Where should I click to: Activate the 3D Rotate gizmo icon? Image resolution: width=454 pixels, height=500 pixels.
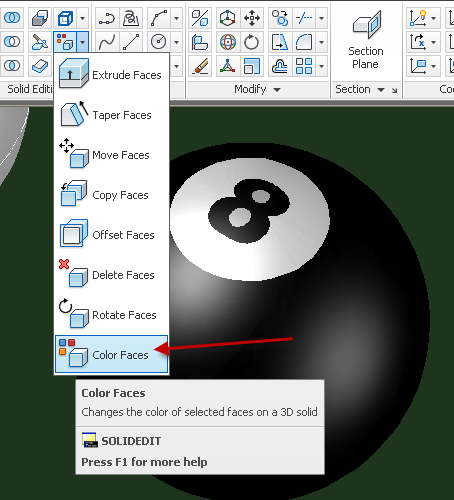[x=228, y=42]
